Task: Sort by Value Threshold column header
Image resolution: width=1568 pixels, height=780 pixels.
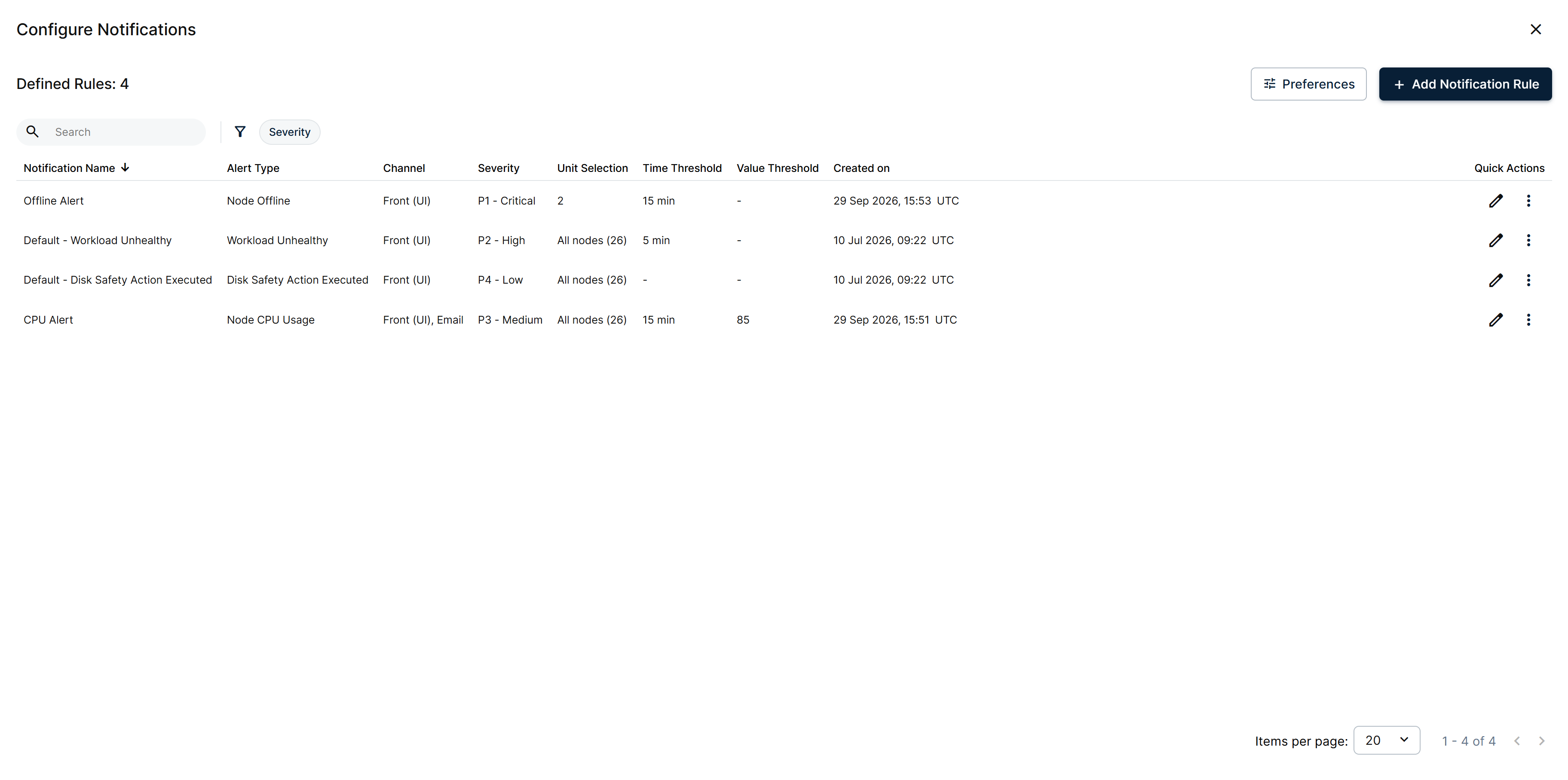Action: tap(777, 168)
